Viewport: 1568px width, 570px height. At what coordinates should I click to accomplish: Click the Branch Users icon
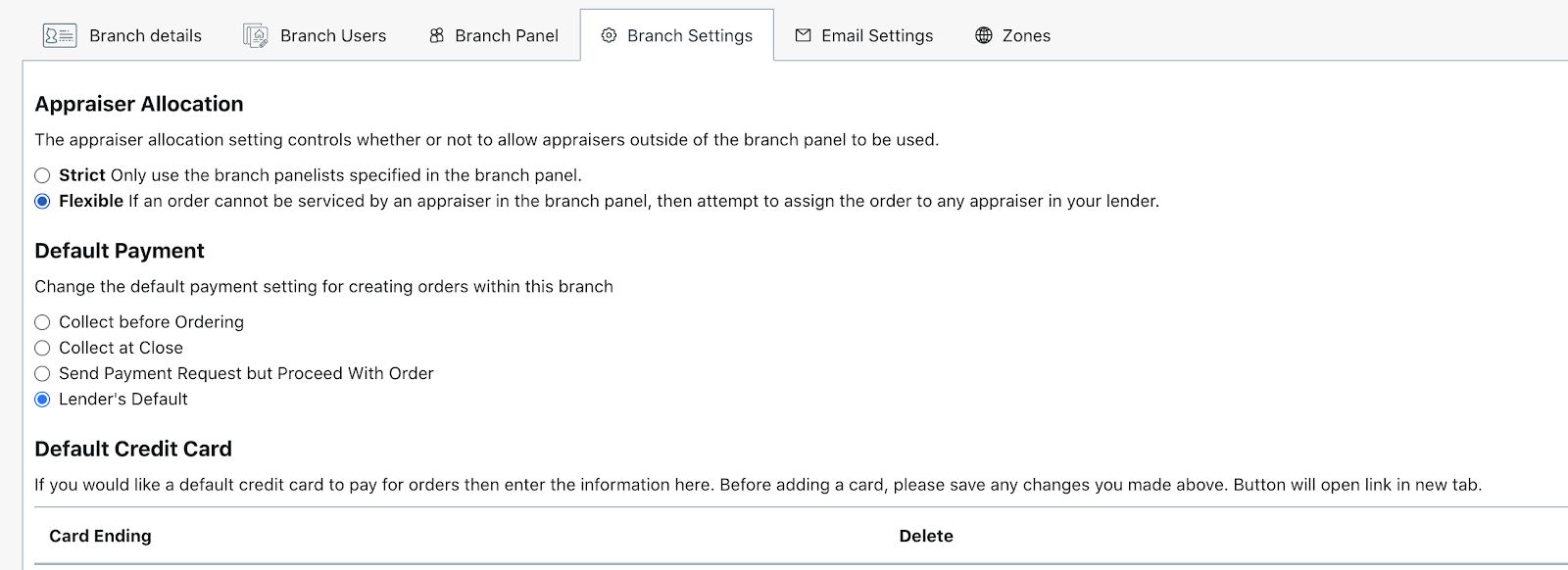(x=256, y=36)
